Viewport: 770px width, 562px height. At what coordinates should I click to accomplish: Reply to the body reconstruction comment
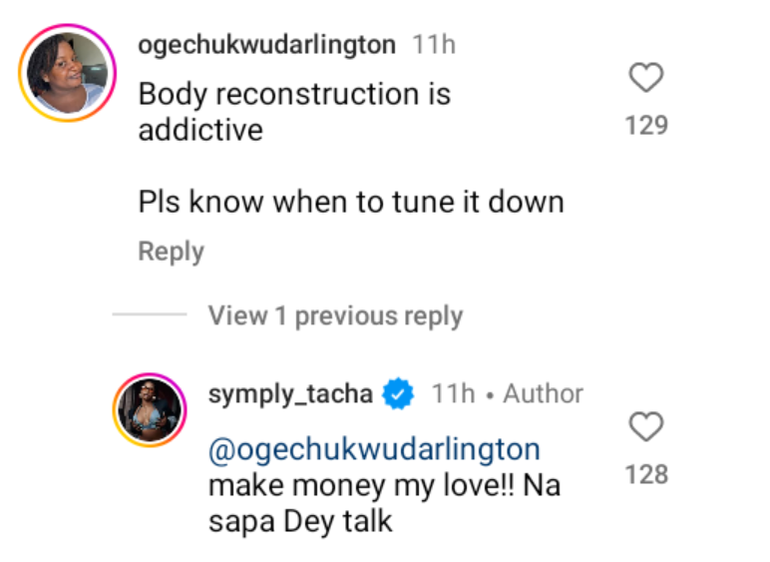(171, 252)
